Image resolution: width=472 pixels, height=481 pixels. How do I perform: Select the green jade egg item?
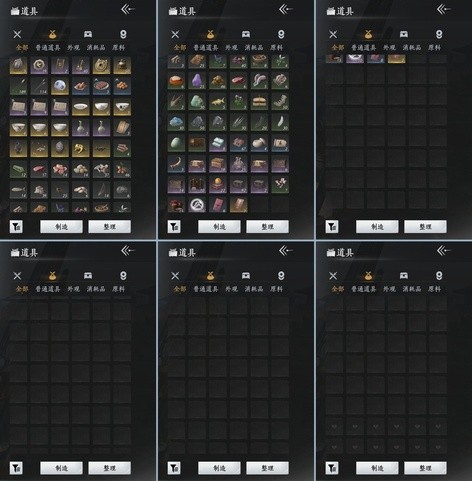(x=176, y=143)
